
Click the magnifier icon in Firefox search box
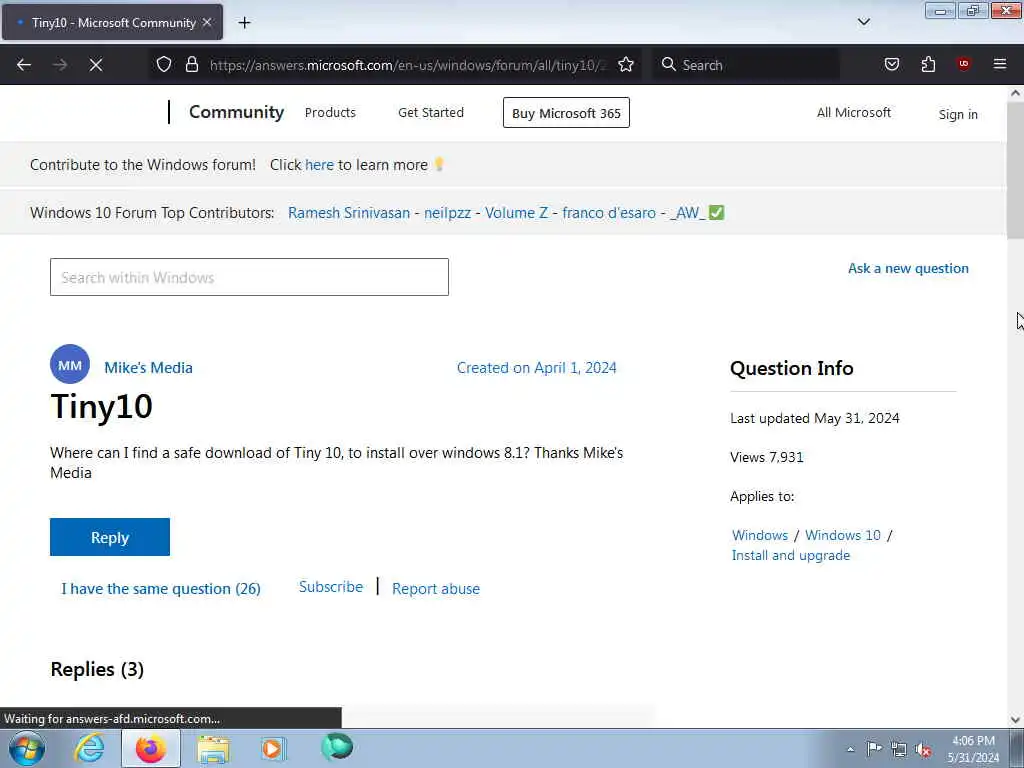point(668,64)
